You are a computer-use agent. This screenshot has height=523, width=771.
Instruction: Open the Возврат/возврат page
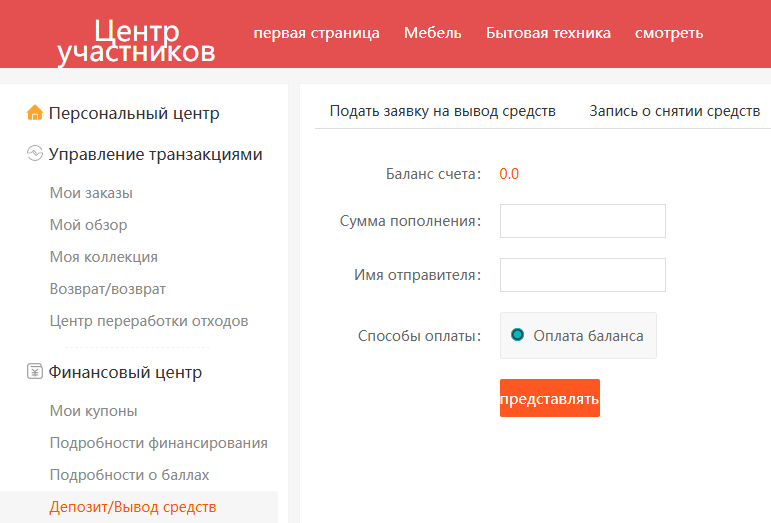108,289
